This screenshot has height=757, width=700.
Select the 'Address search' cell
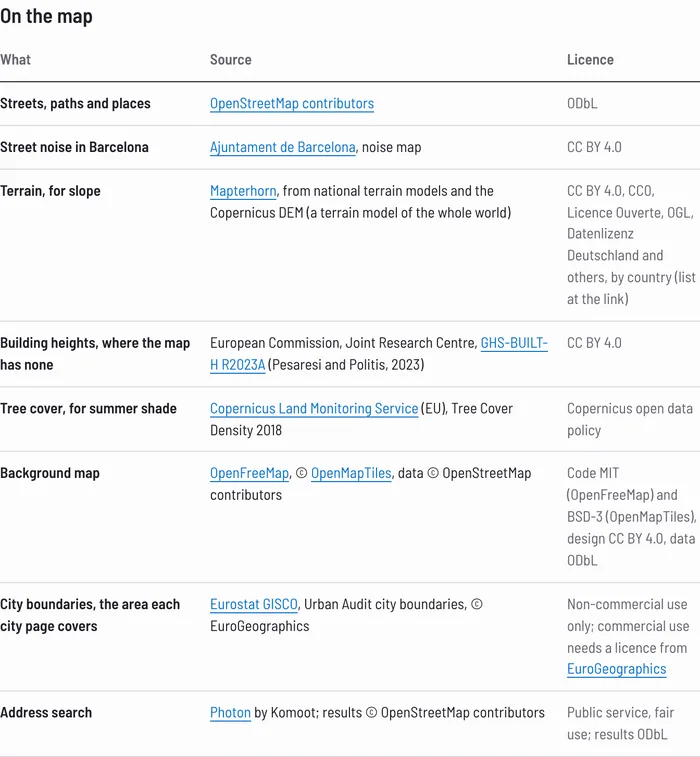46,713
